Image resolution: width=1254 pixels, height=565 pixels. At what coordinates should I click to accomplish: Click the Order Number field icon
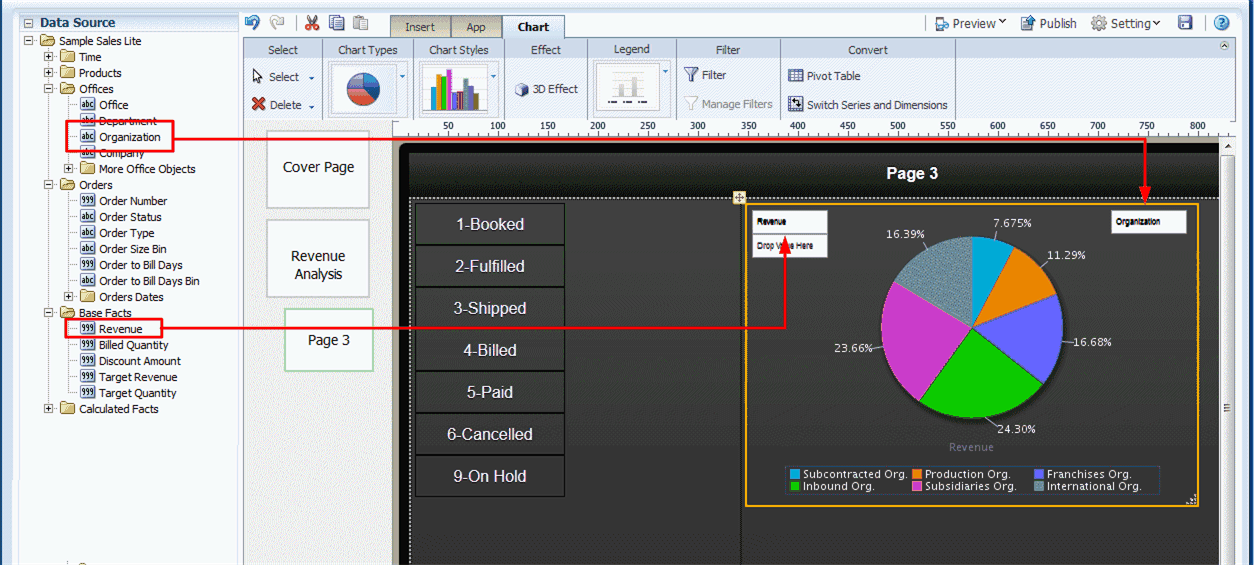pyautogui.click(x=87, y=201)
